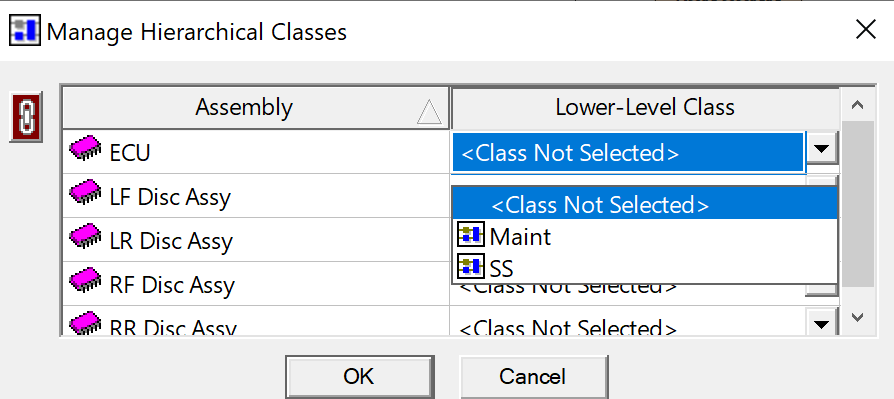Click the scrollbar down arrow
The height and width of the screenshot is (399, 894).
[x=858, y=317]
